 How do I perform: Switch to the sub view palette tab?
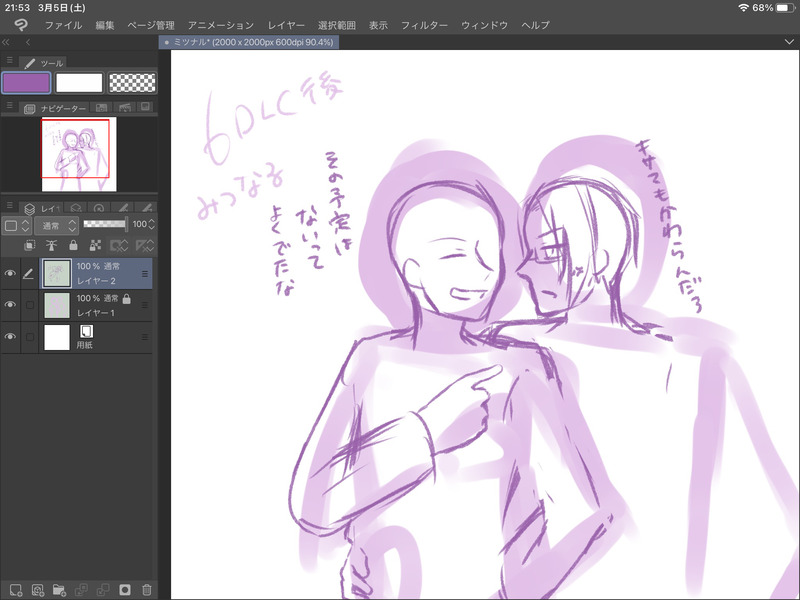[102, 108]
